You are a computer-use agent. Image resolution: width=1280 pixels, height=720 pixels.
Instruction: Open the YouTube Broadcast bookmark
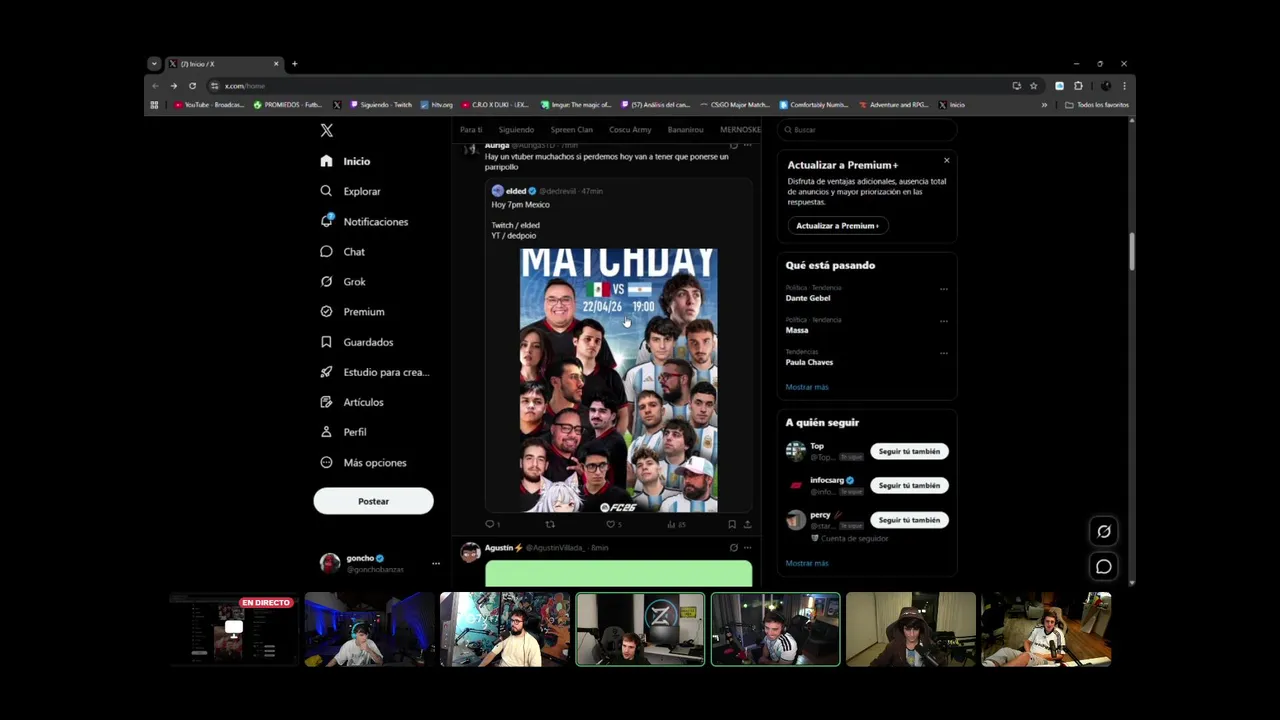209,105
